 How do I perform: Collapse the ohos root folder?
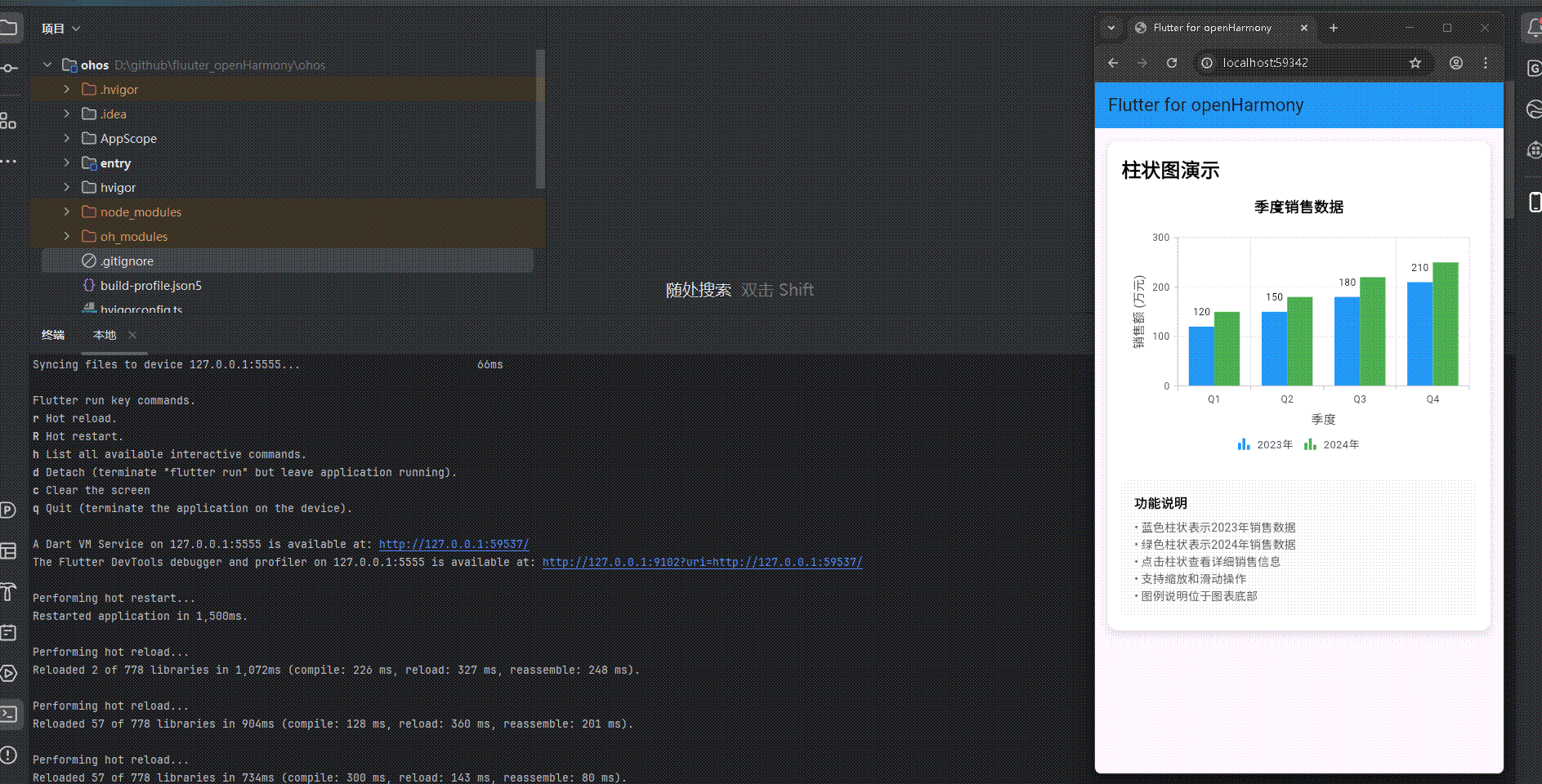point(47,65)
